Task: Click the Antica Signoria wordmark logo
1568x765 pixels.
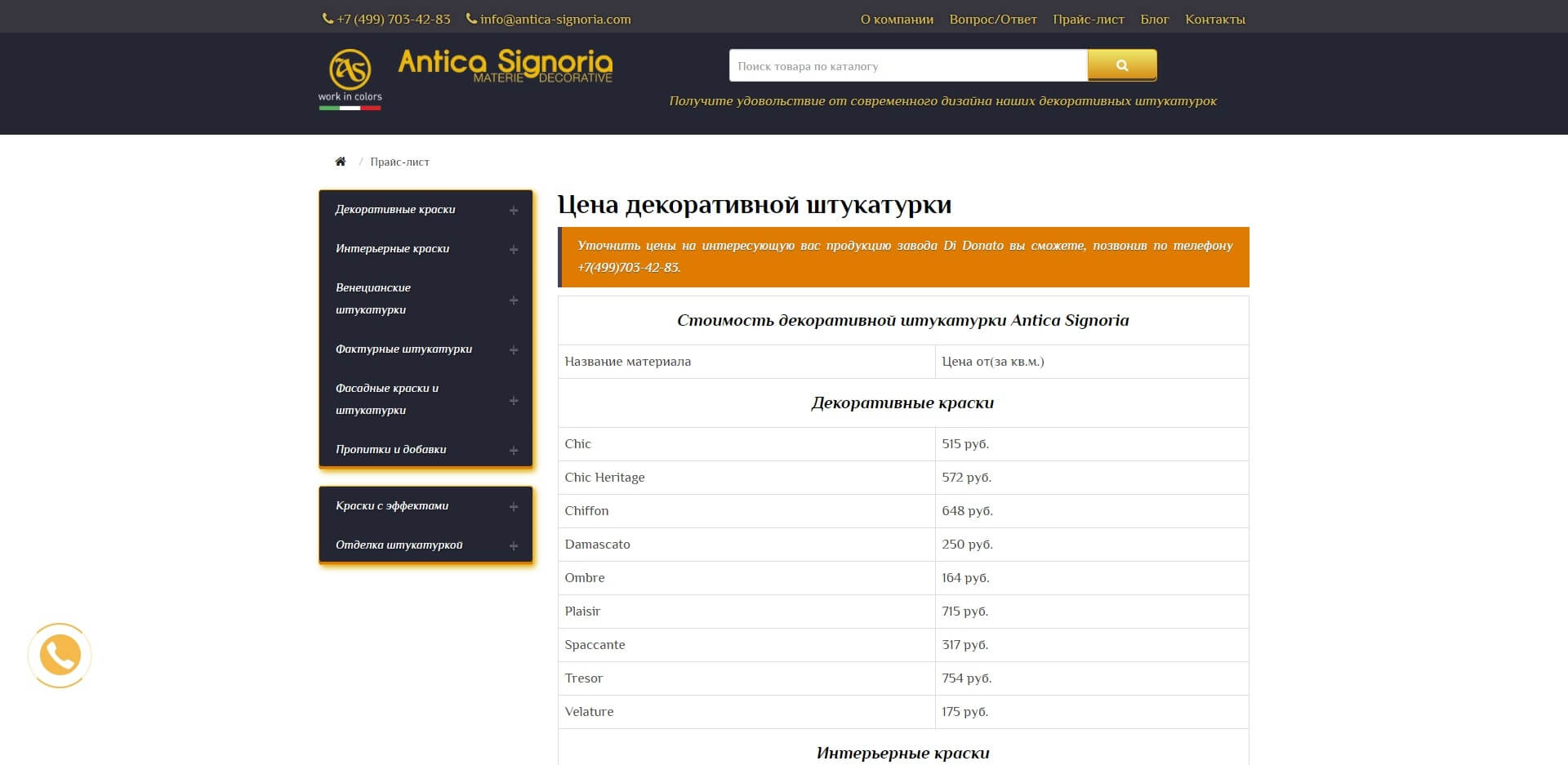Action: click(x=506, y=65)
